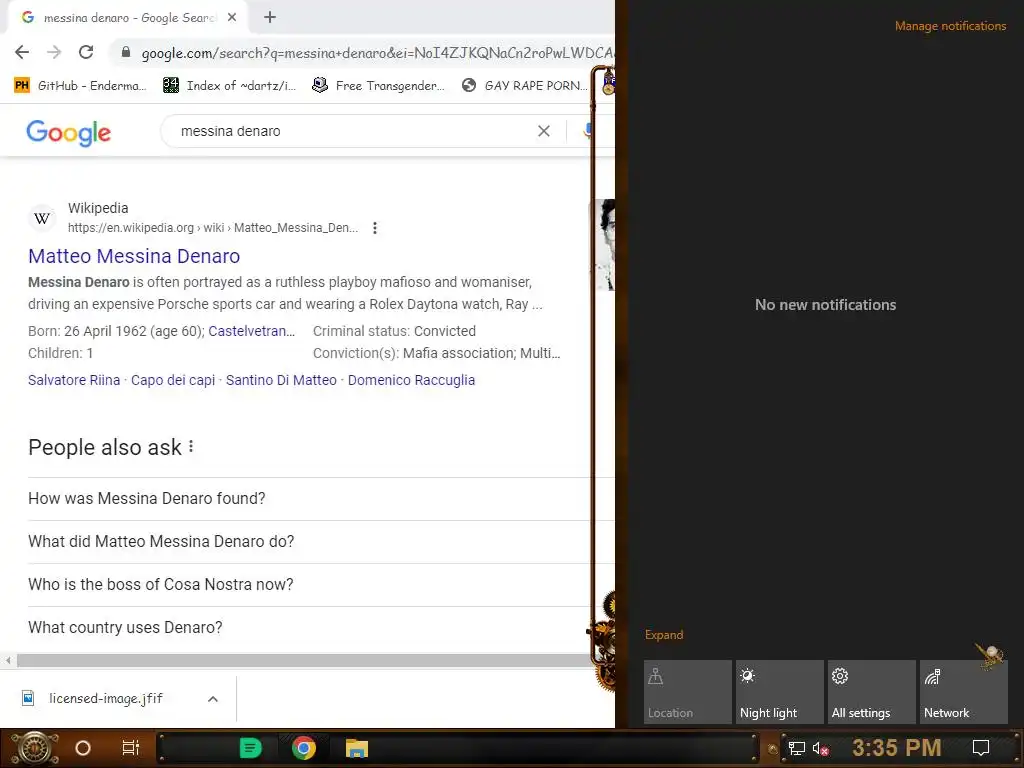Open the green notes app on the taskbar
Viewport: 1024px width, 768px height.
click(251, 748)
